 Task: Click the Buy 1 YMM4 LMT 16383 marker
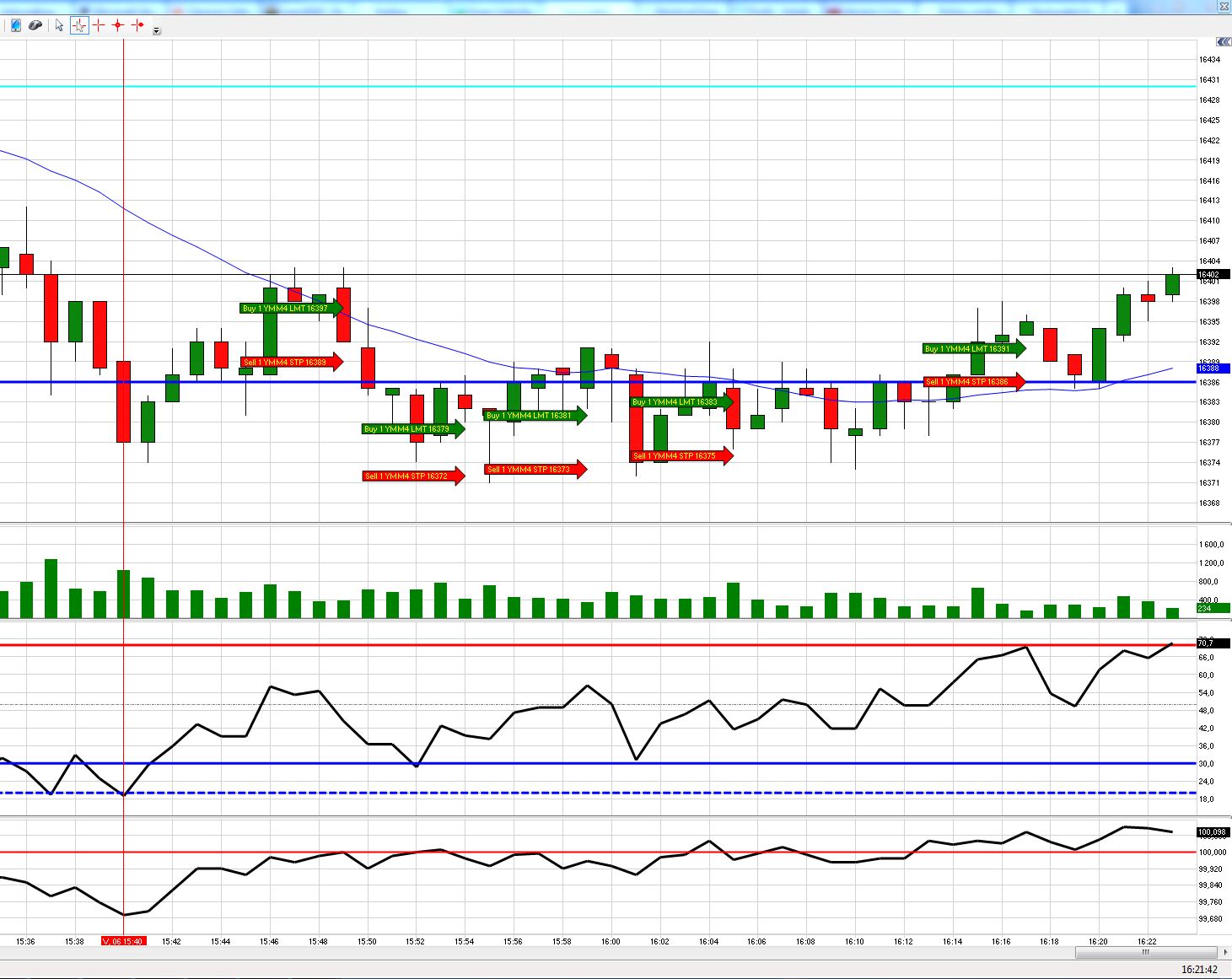pos(682,402)
